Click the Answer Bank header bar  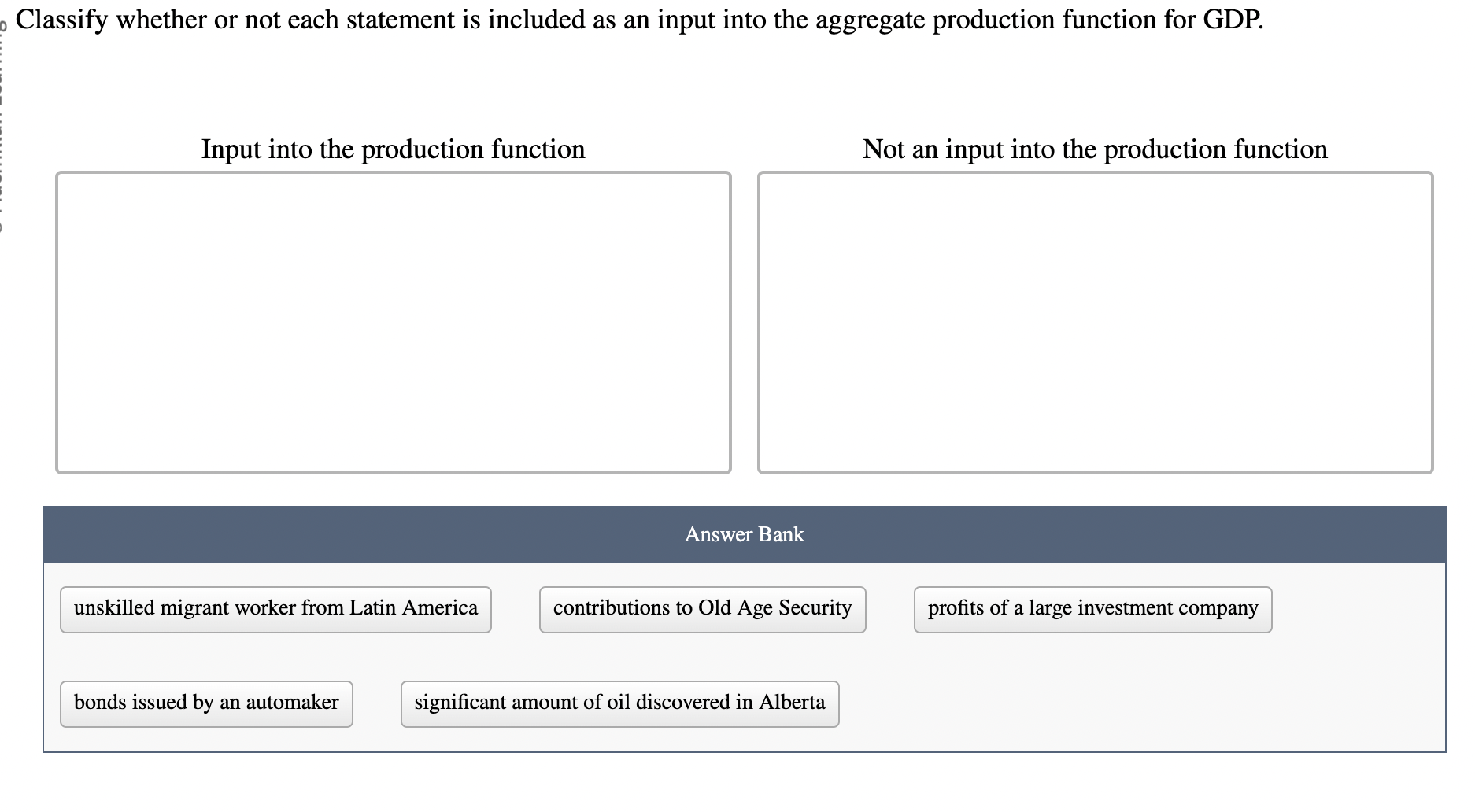[x=744, y=534]
